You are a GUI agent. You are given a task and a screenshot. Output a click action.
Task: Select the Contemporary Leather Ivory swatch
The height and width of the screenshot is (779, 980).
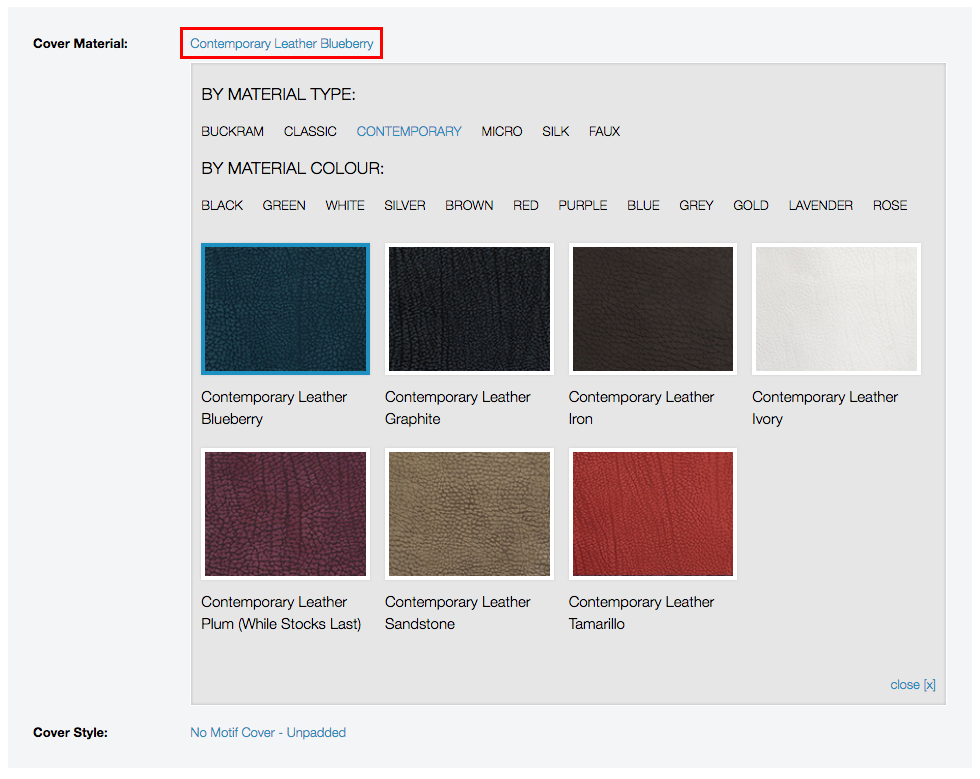(836, 309)
